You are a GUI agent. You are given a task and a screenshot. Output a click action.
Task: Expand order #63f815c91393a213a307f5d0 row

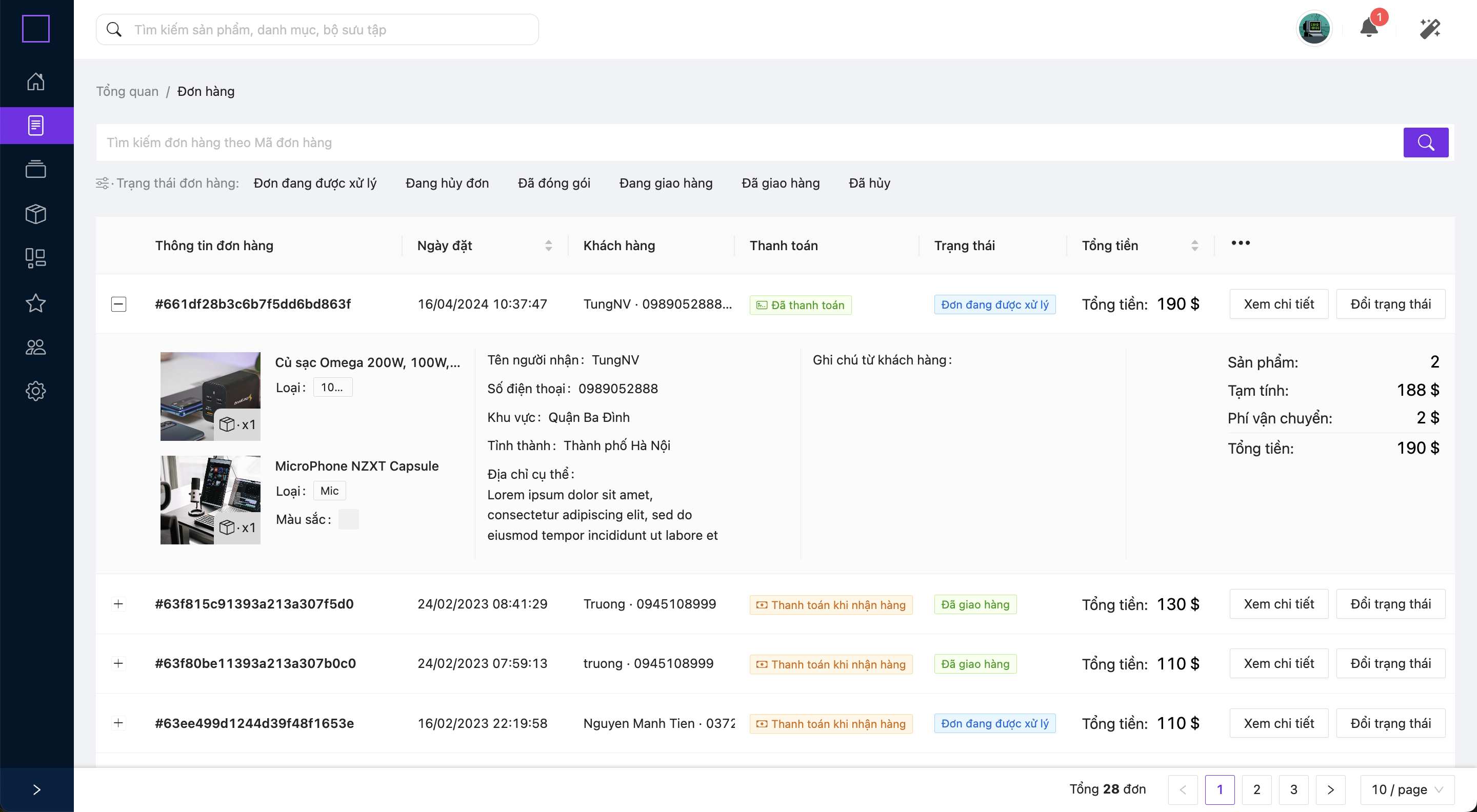click(118, 604)
